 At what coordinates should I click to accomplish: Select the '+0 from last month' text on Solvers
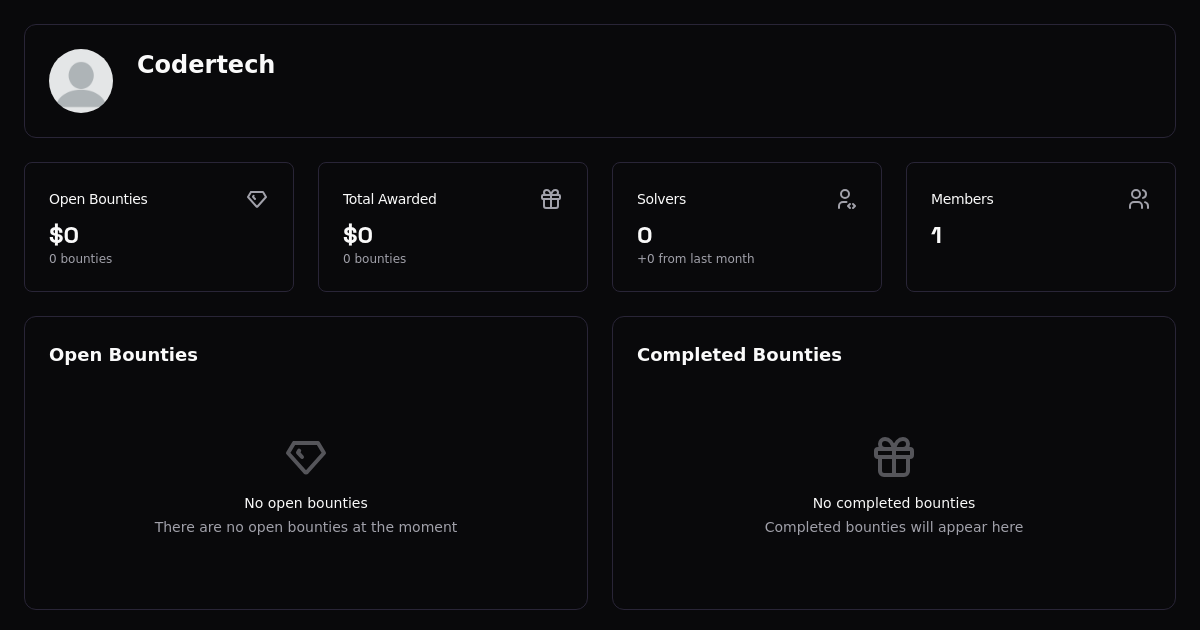(x=696, y=259)
